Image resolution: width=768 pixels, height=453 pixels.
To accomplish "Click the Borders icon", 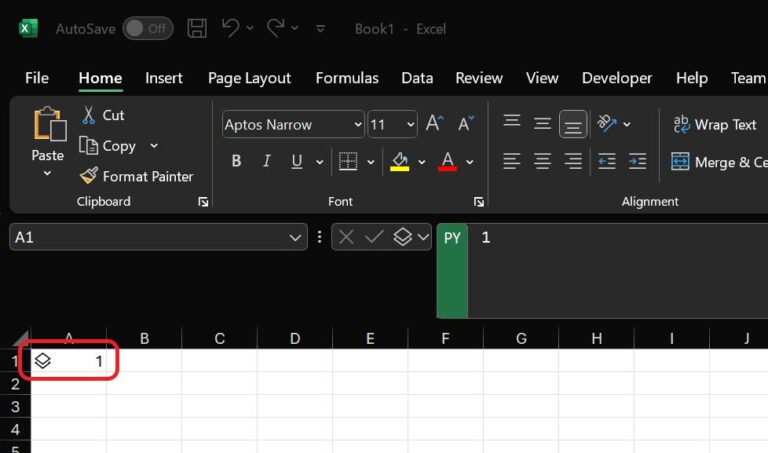I will tap(348, 161).
